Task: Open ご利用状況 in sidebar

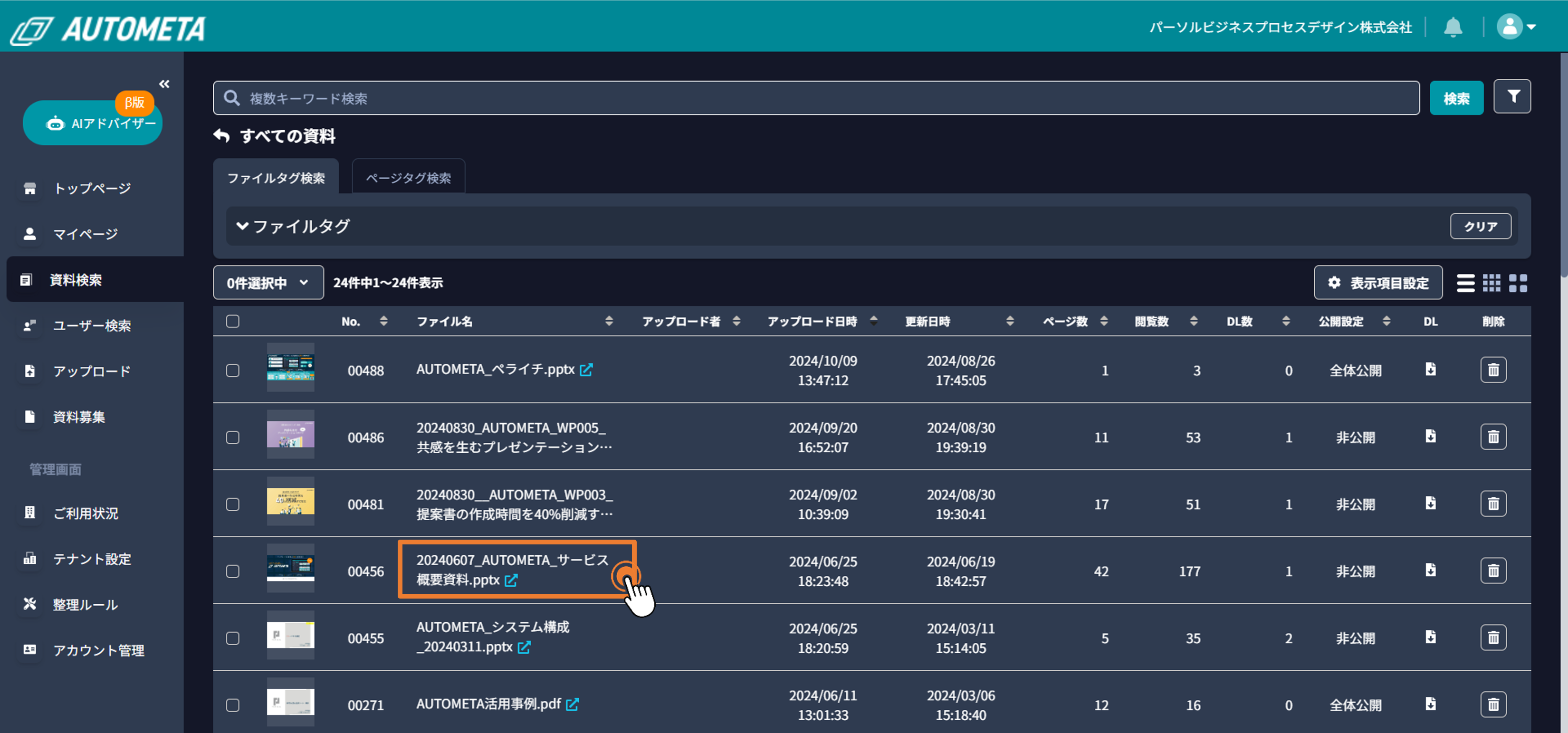Action: (85, 513)
